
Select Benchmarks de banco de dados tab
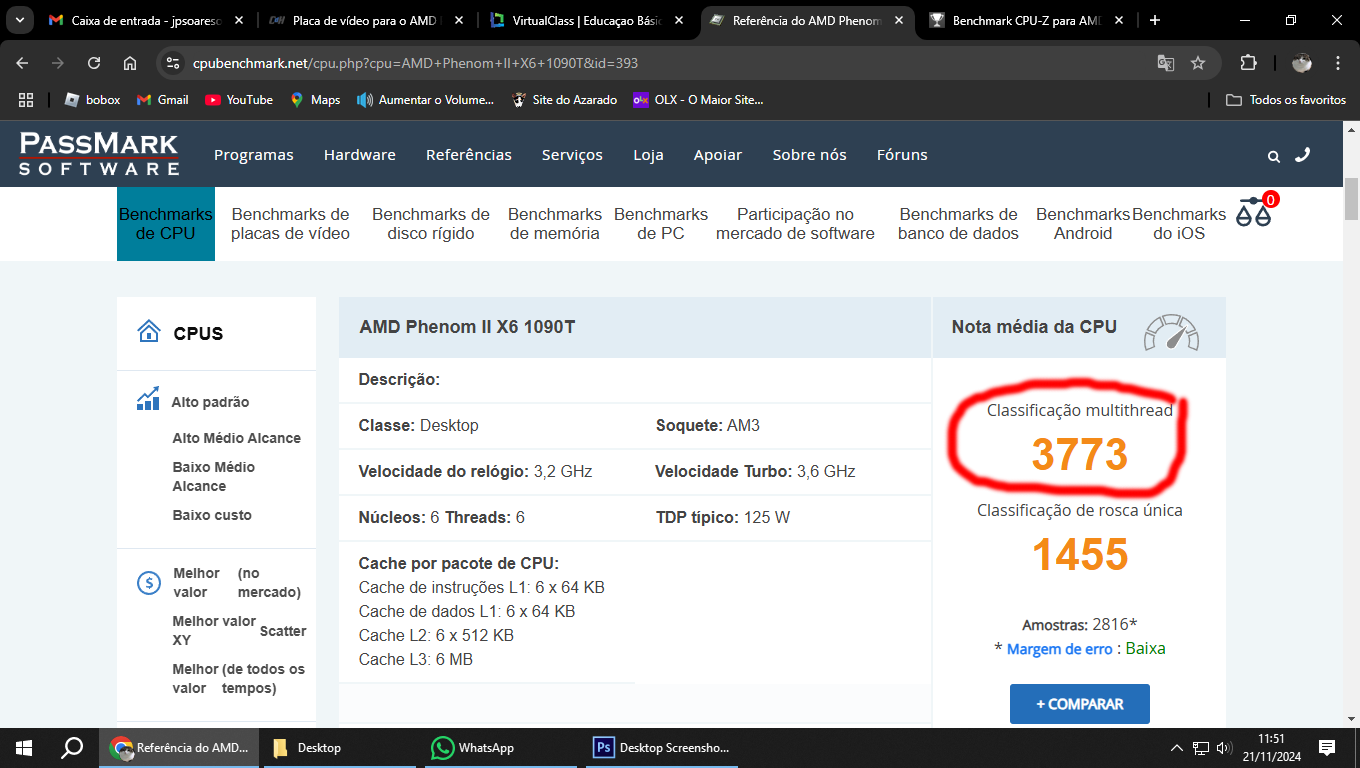(x=958, y=224)
